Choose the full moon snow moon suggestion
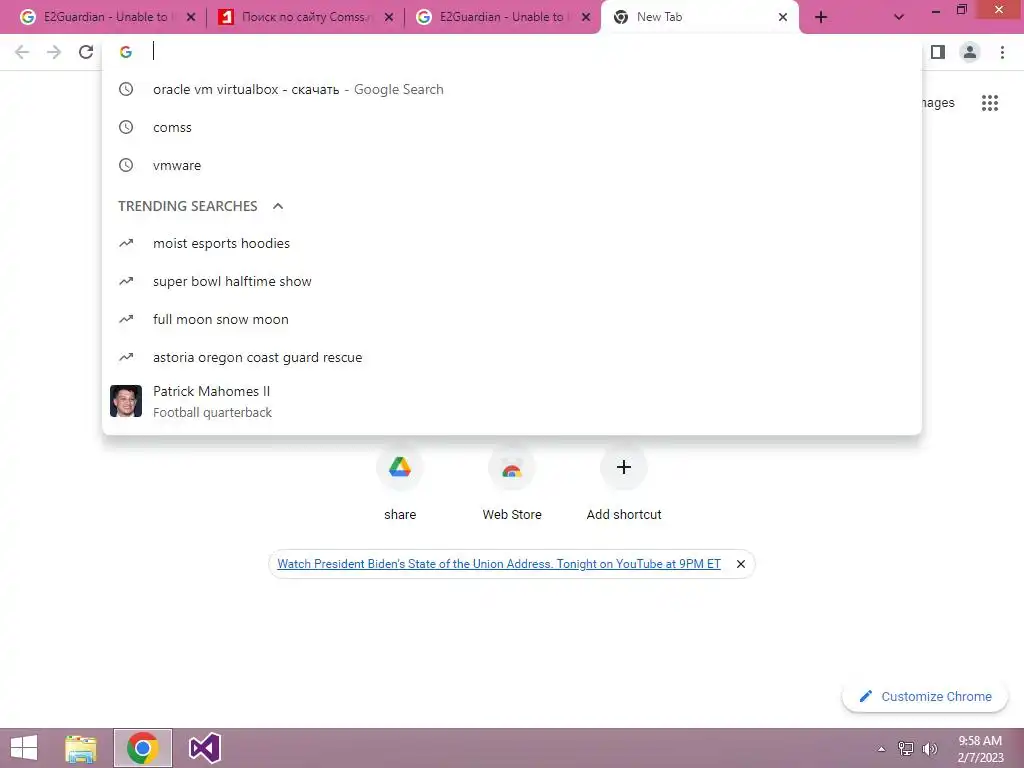Viewport: 1024px width, 768px height. (x=512, y=319)
